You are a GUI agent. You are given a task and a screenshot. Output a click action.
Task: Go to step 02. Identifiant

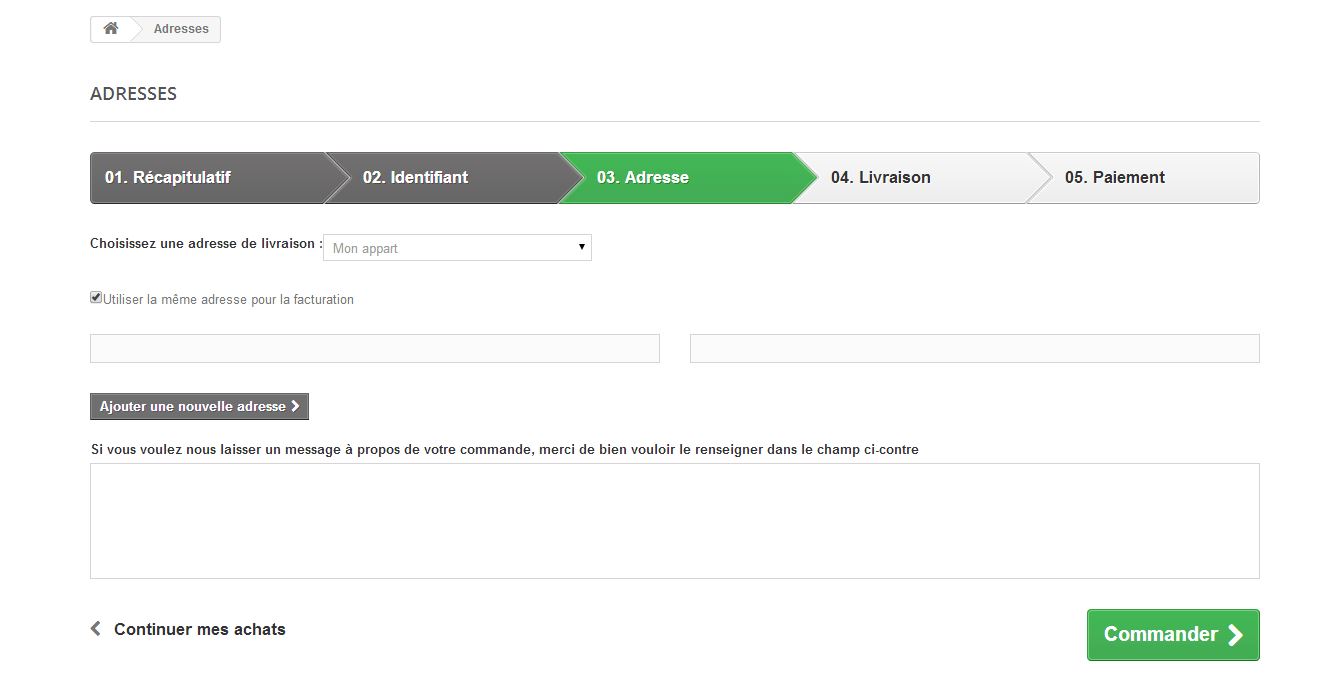click(441, 178)
